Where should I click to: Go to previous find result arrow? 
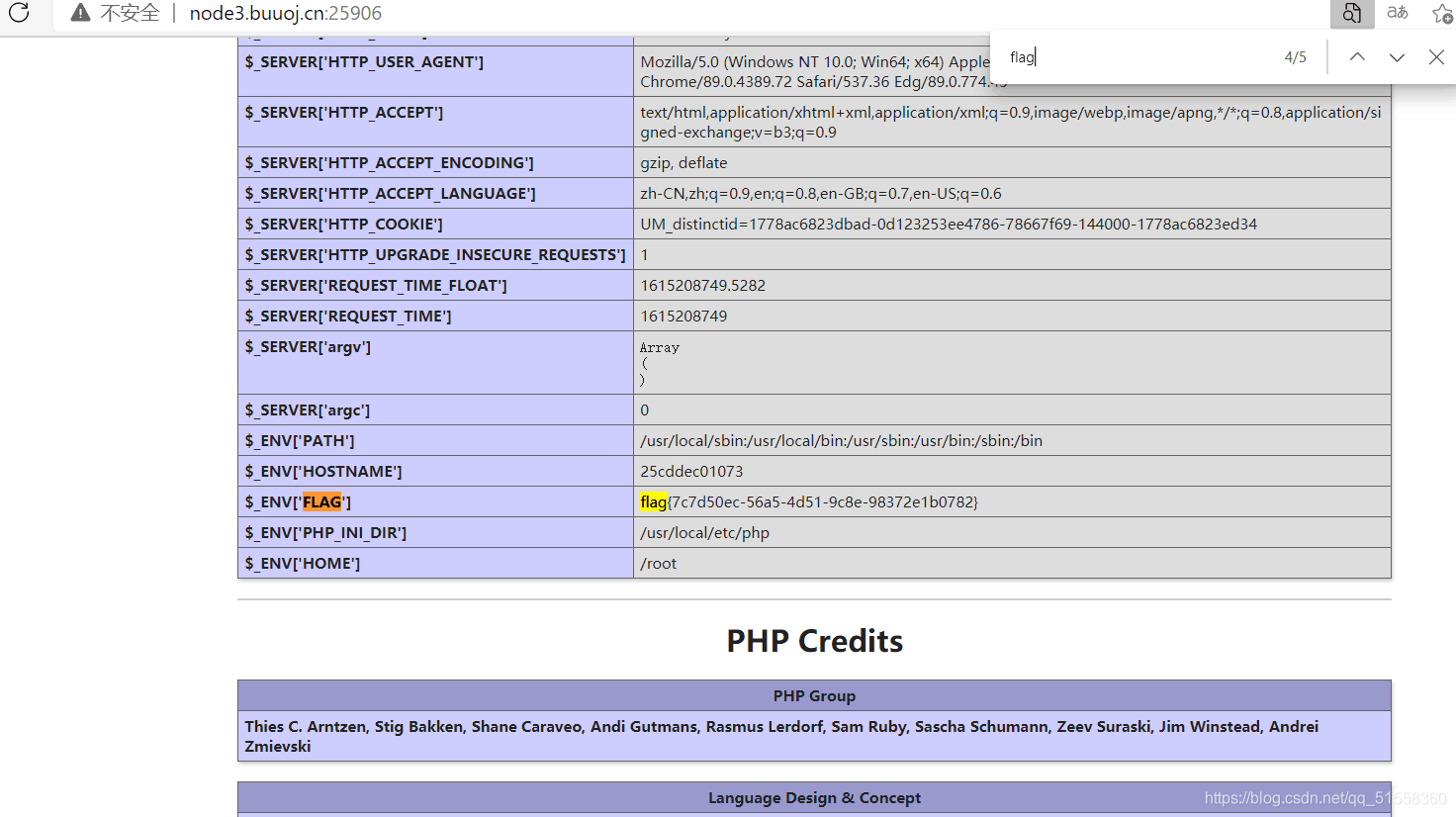1357,57
